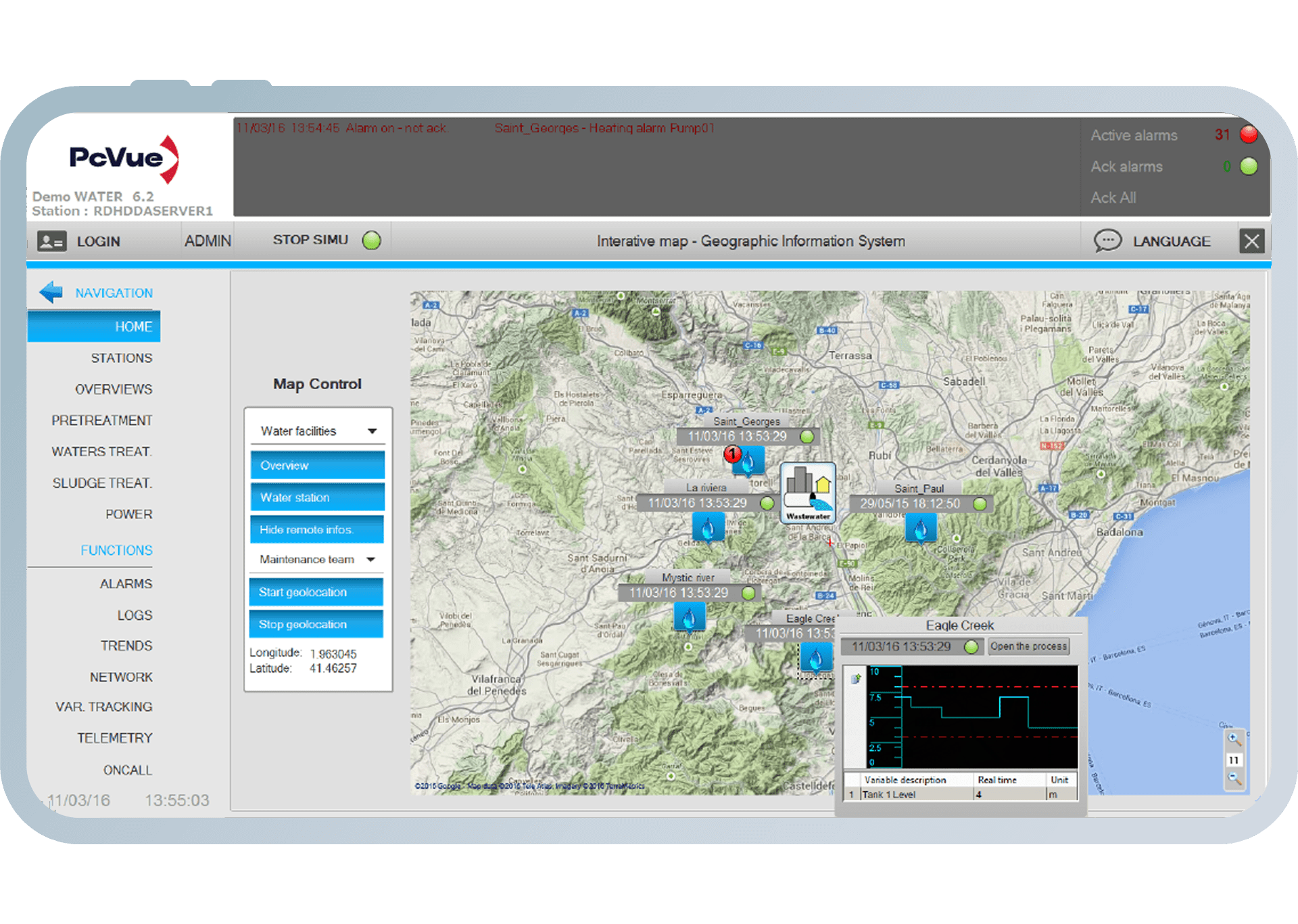
Task: Toggle the STOP SIMU green indicator
Action: [372, 240]
